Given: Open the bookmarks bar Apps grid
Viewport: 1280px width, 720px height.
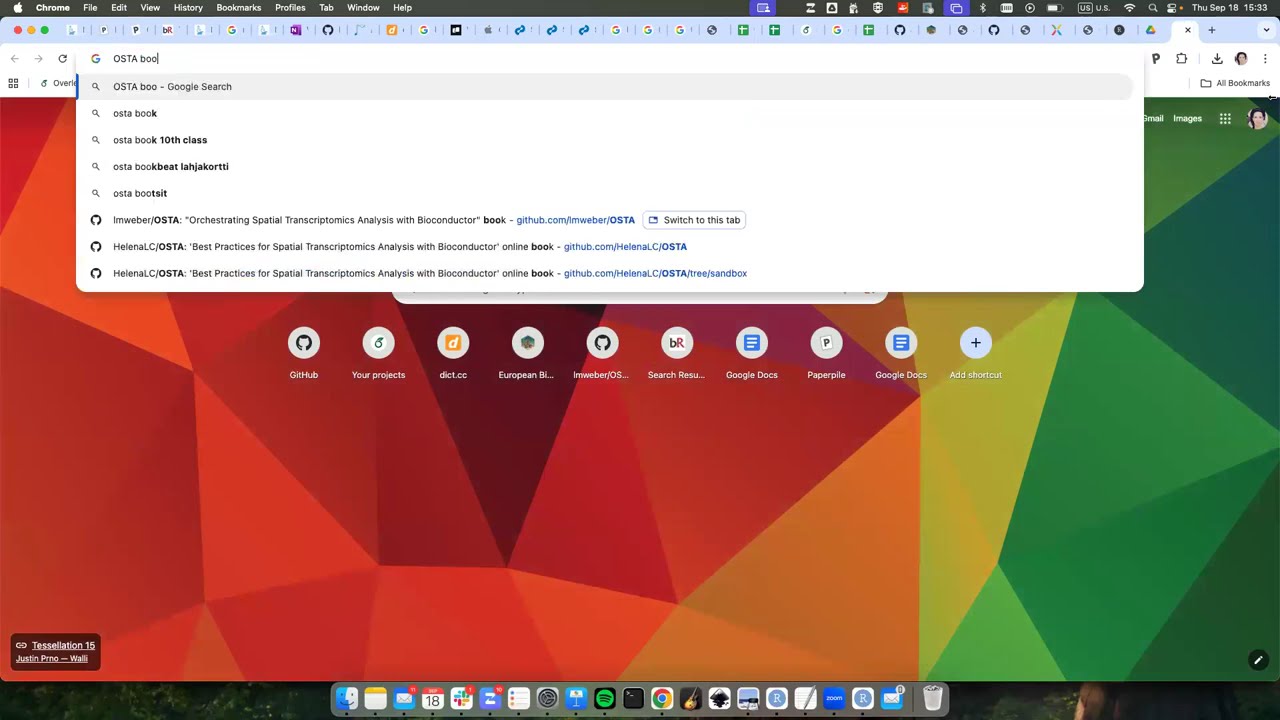Looking at the screenshot, I should 13,83.
